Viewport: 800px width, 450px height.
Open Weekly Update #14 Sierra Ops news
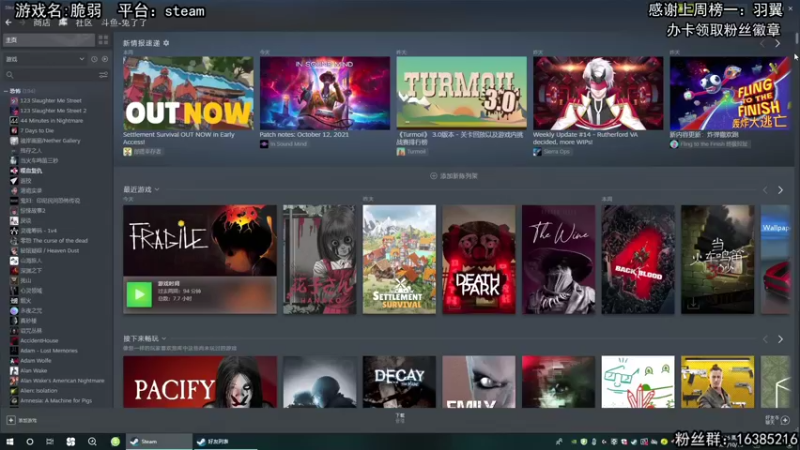598,93
